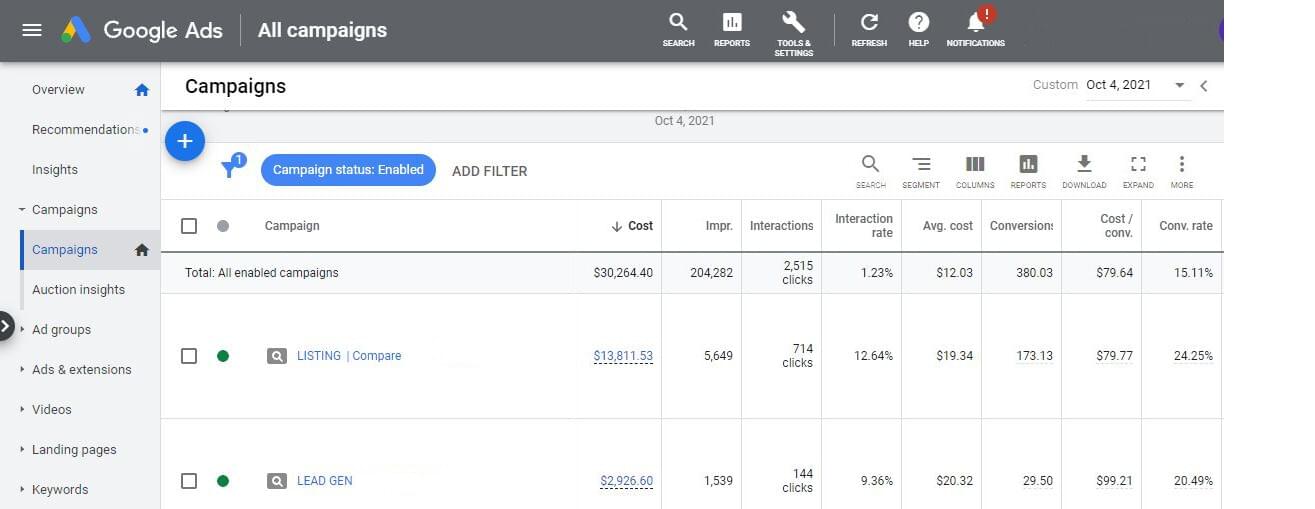Screen dimensions: 1315x509
Task: Click the Download table icon
Action: point(1083,165)
